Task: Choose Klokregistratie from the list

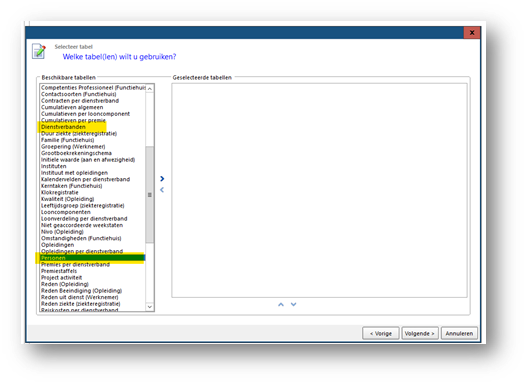Action: [60, 193]
